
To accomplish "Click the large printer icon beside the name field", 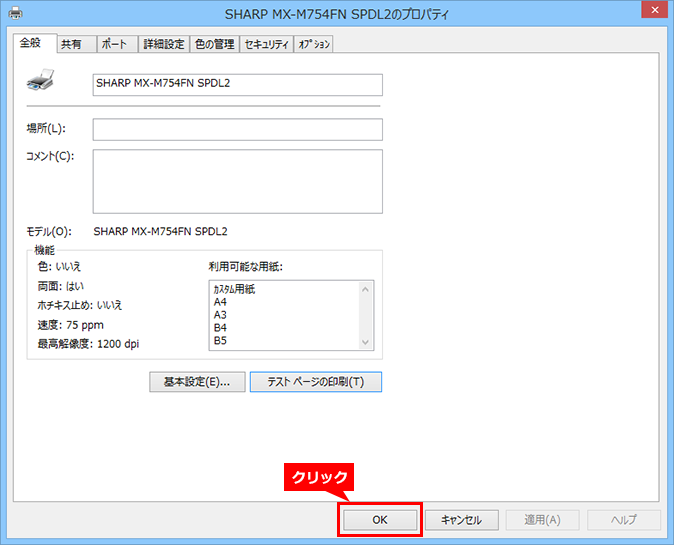I will [x=40, y=80].
